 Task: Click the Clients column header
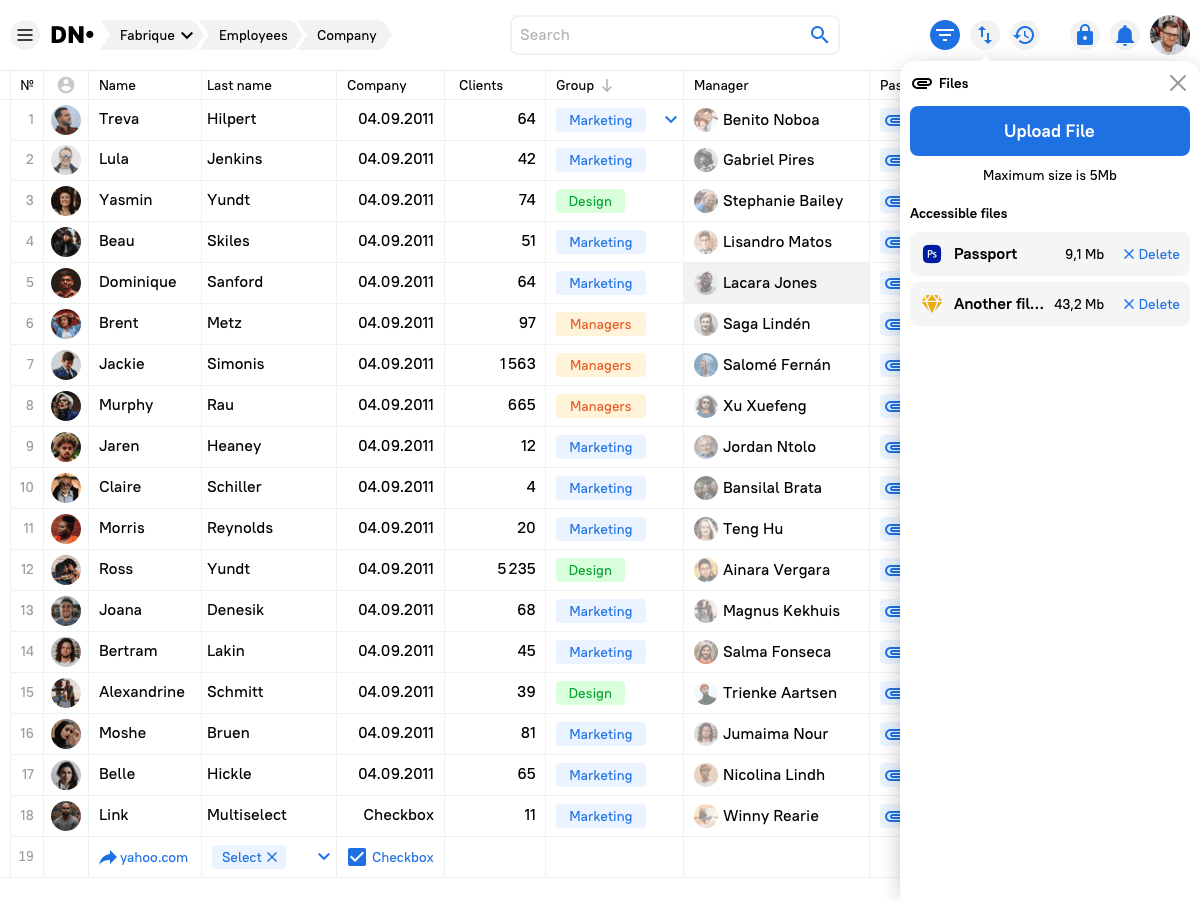coord(481,85)
